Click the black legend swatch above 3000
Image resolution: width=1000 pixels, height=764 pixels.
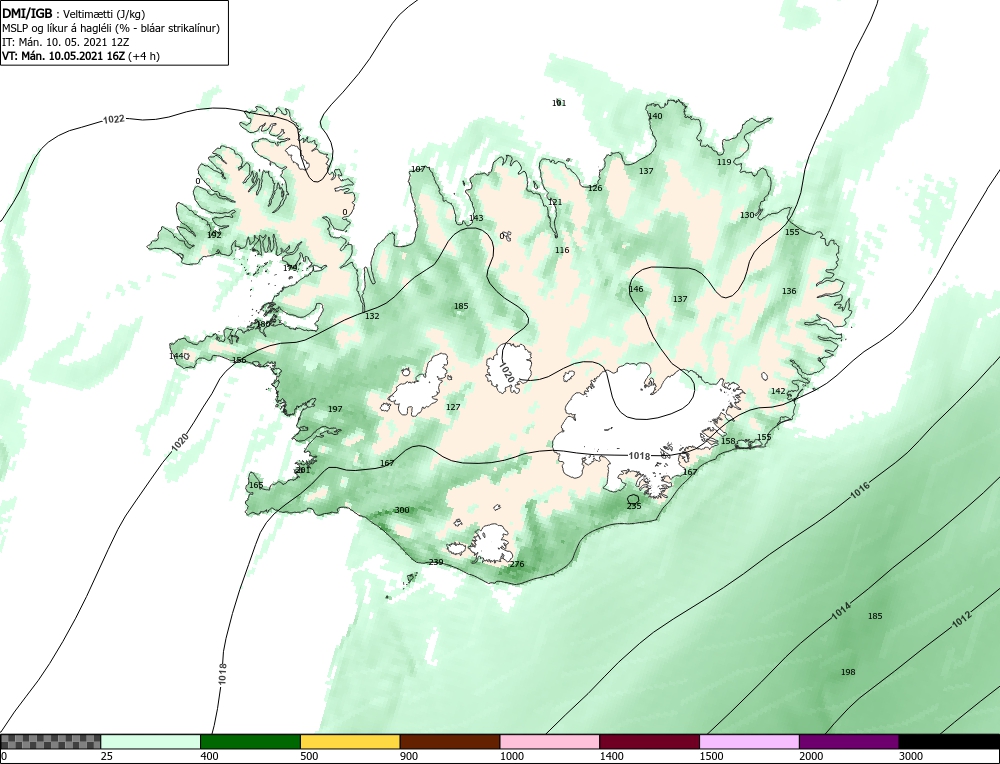[949, 741]
